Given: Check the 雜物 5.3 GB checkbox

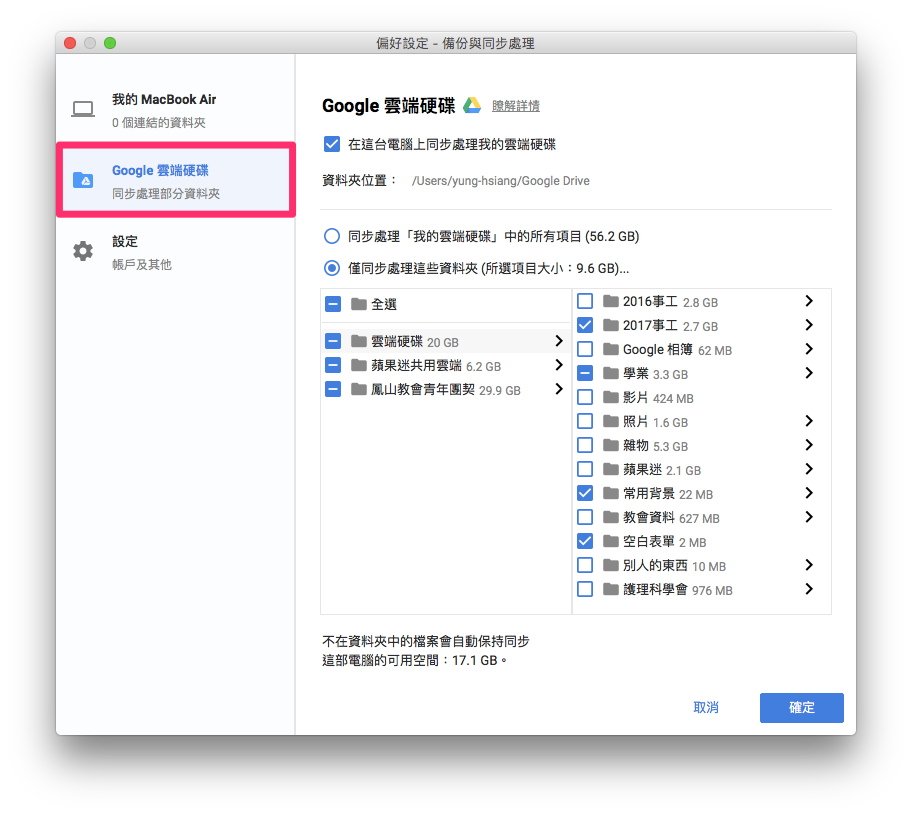Looking at the screenshot, I should click(585, 445).
